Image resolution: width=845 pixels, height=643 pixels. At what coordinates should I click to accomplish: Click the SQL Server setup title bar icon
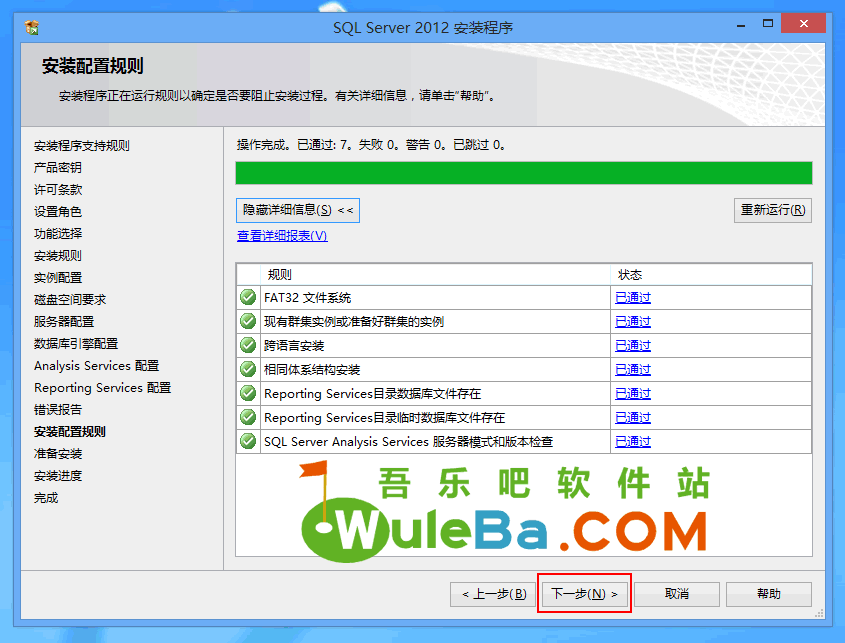coord(31,27)
